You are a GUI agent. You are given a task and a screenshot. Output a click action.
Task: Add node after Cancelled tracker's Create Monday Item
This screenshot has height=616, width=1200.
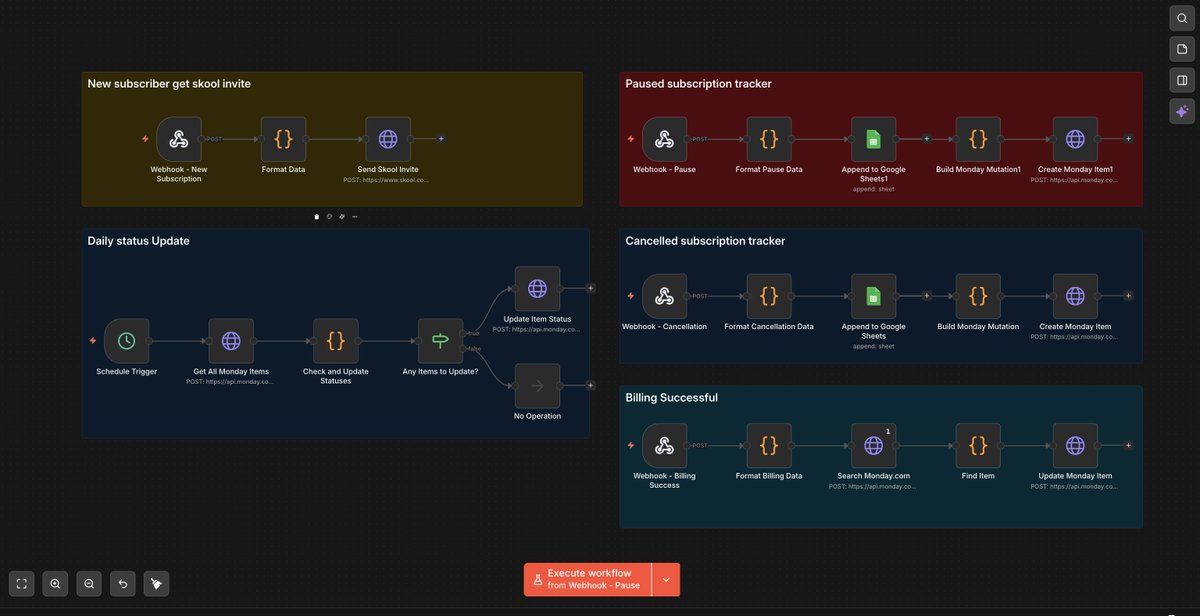pyautogui.click(x=1128, y=296)
